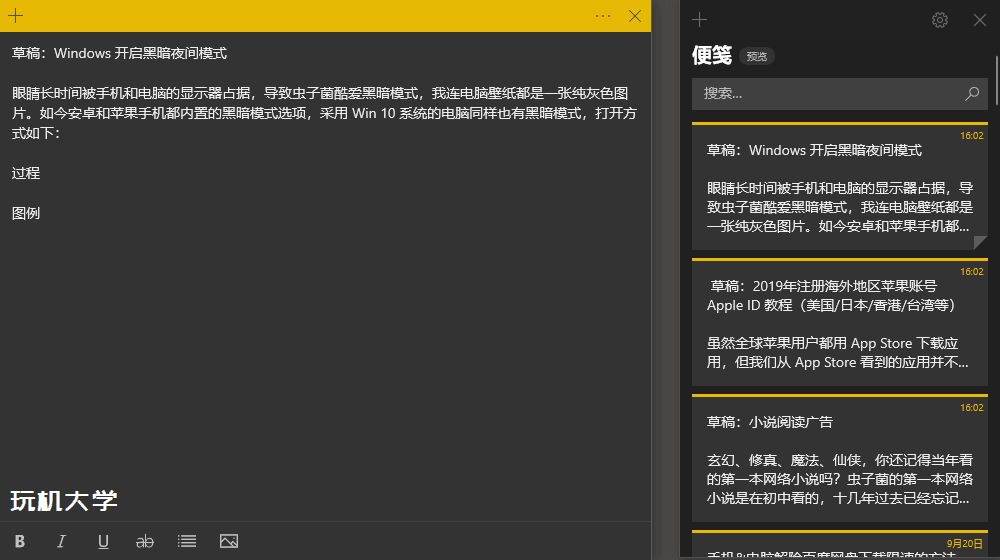Click the magnifier search icon
The height and width of the screenshot is (560, 1000).
[x=972, y=94]
